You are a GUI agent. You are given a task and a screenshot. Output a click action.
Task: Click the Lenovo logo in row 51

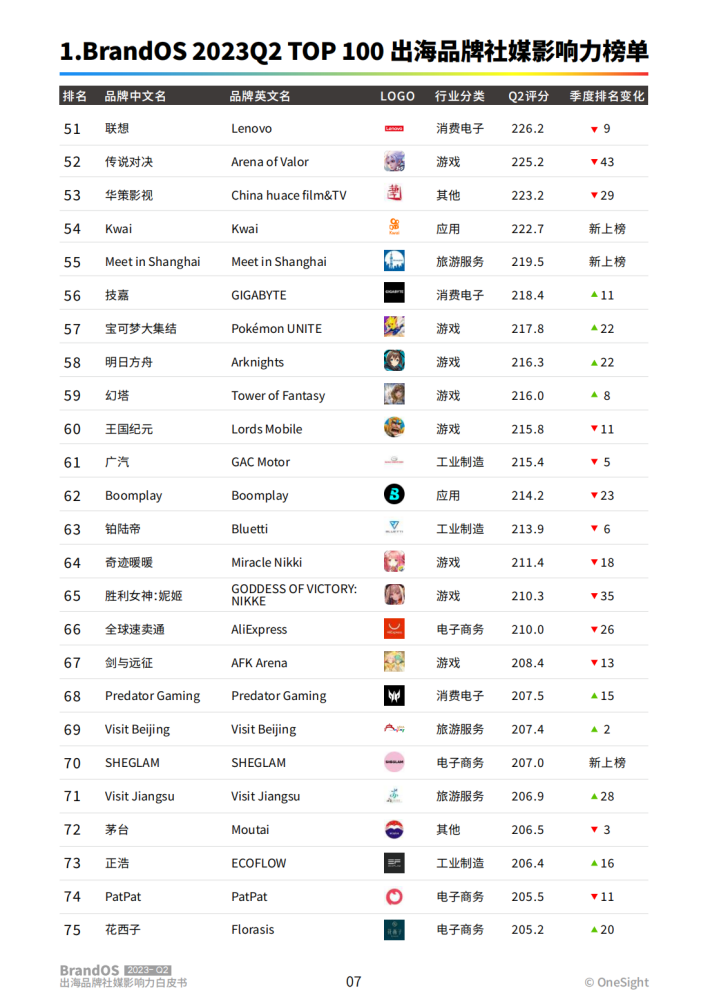click(x=394, y=129)
